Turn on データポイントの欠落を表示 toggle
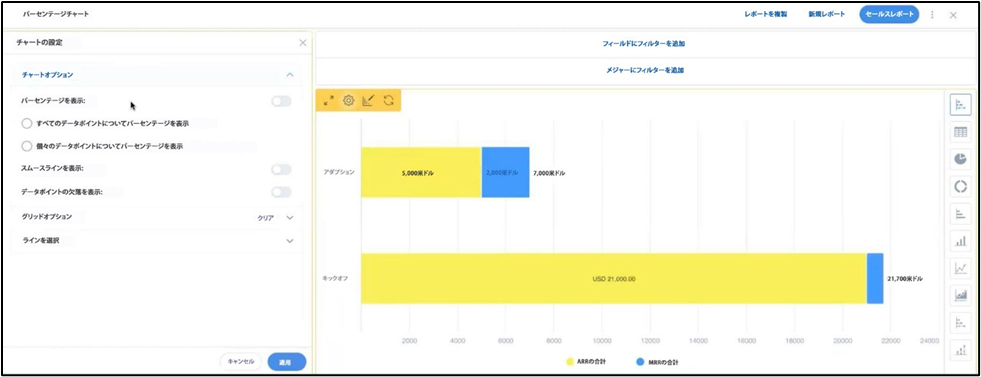Viewport: 981px width, 377px height. tap(282, 192)
